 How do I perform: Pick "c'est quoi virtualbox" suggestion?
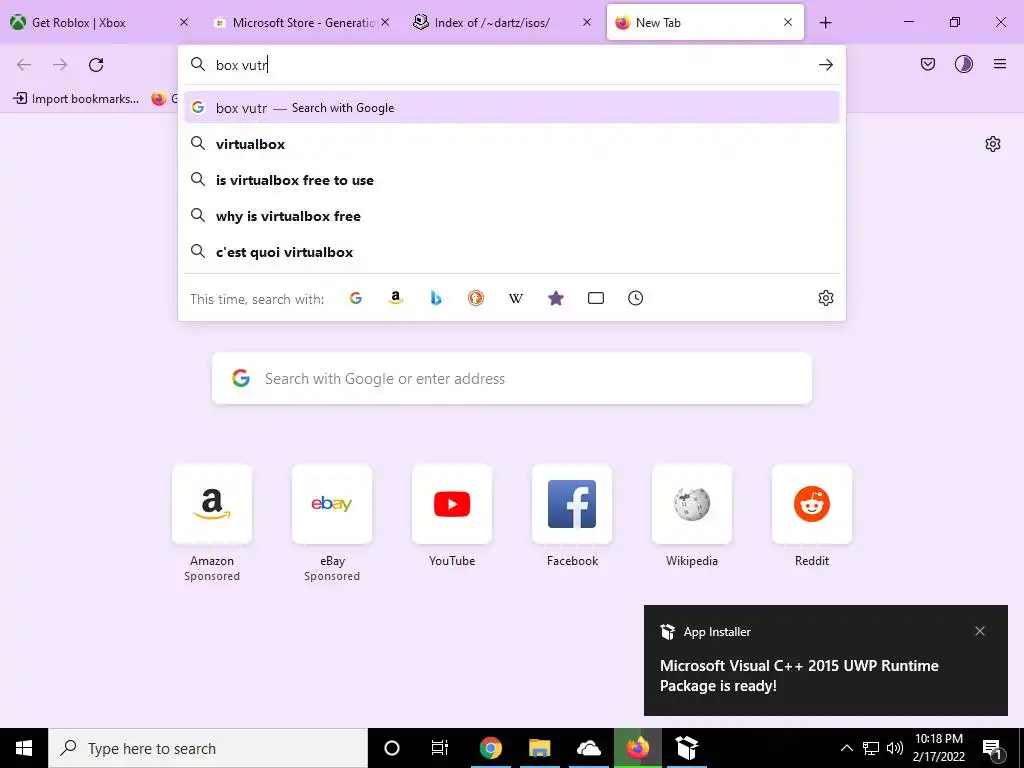(x=511, y=251)
